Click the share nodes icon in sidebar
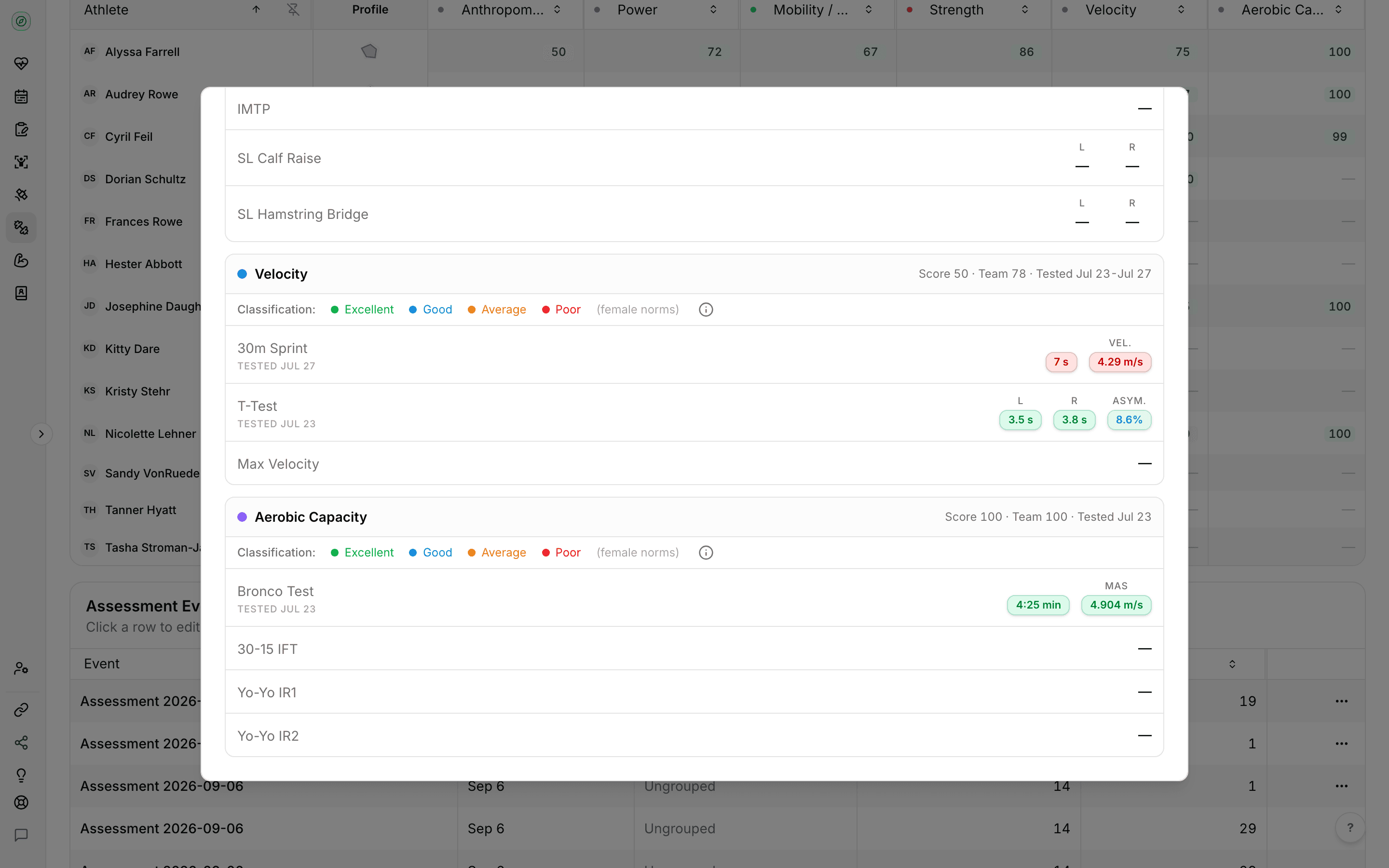Image resolution: width=1389 pixels, height=868 pixels. pyautogui.click(x=21, y=743)
